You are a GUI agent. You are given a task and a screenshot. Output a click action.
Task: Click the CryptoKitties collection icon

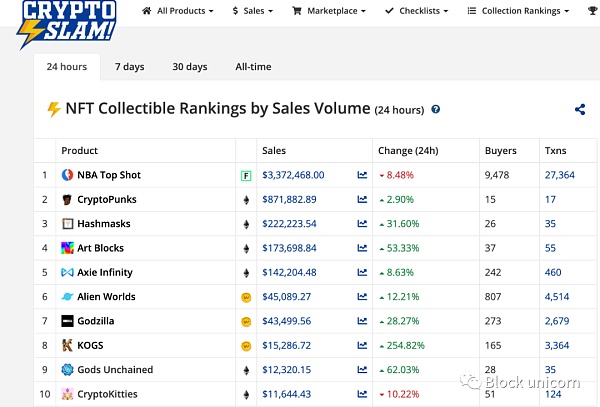click(x=67, y=394)
